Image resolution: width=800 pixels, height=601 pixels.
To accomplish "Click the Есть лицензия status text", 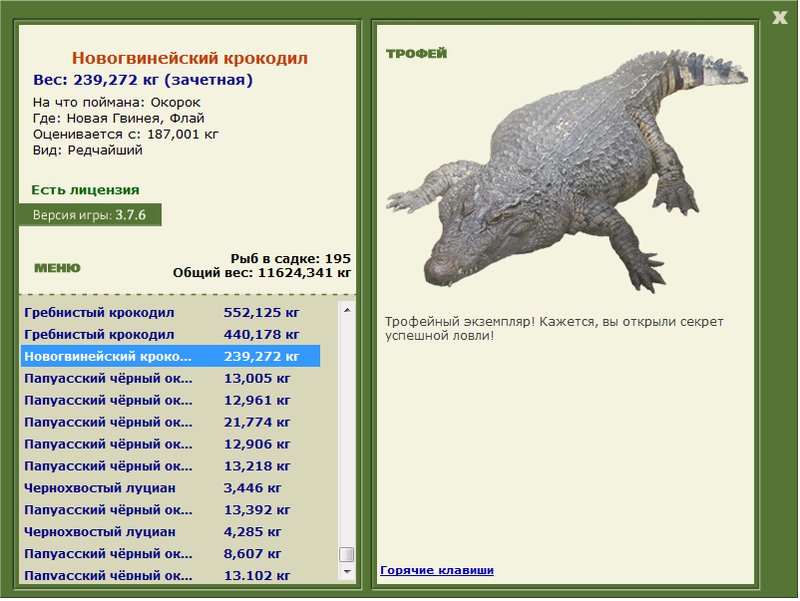I will 85,190.
